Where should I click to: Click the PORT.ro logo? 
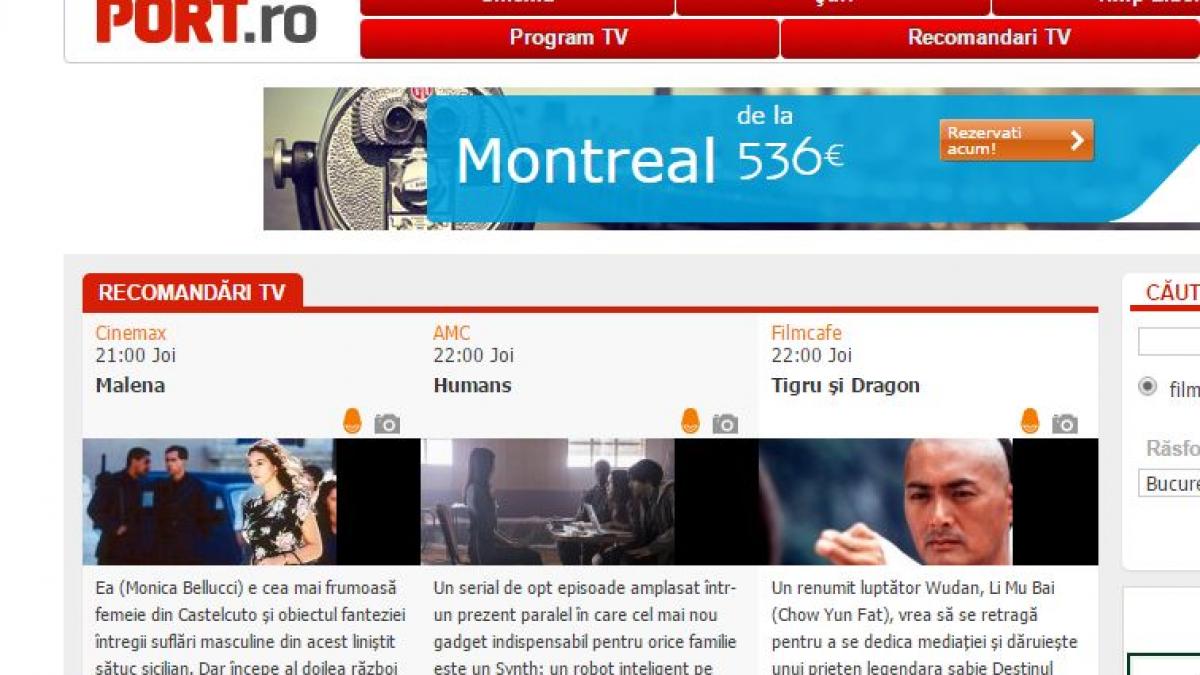coord(206,22)
